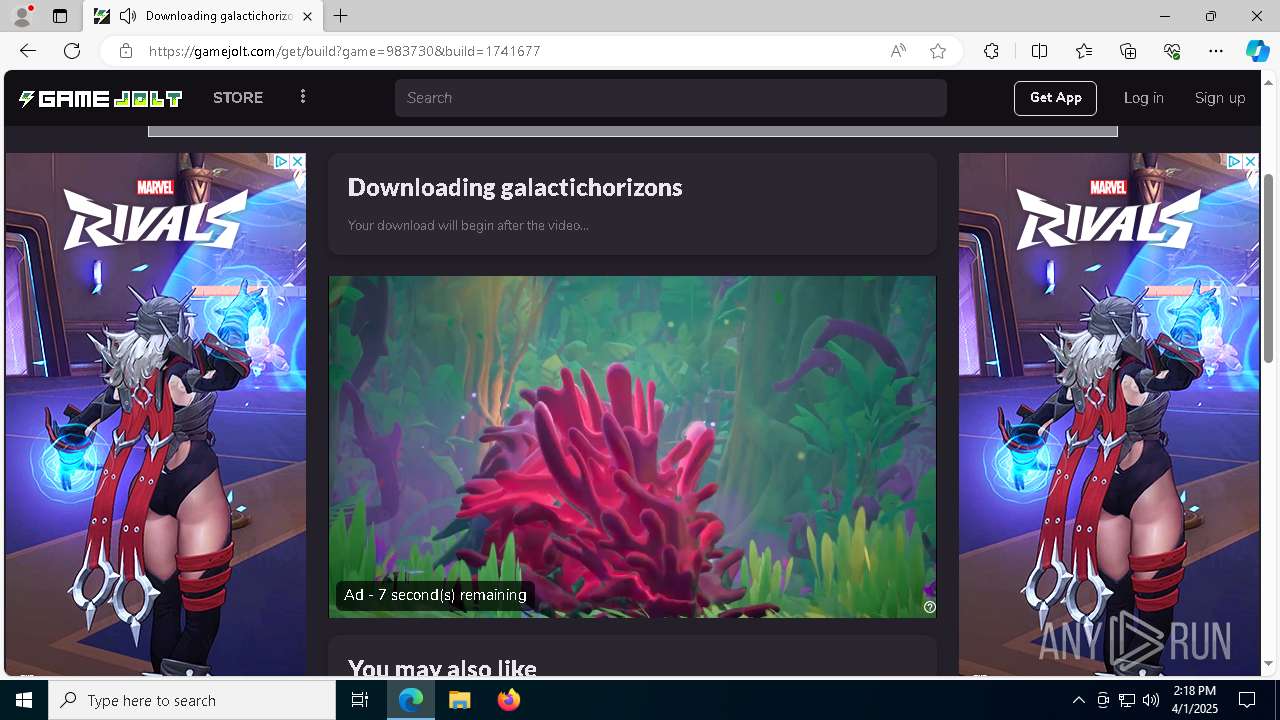Go back to the previous page
This screenshot has height=720, width=1280.
pos(28,51)
